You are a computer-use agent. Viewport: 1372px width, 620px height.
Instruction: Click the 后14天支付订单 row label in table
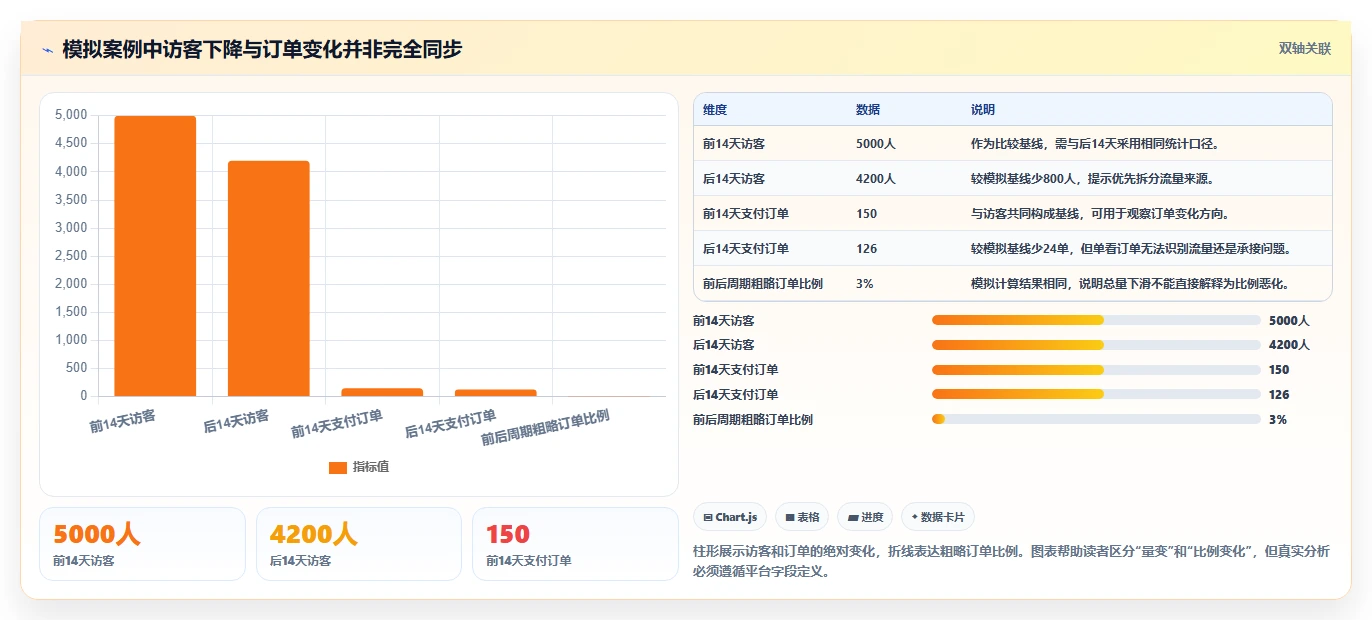click(746, 249)
